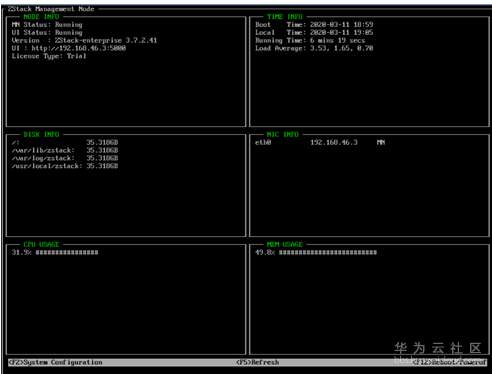Click the /usr/local/zstack disk row
The image size is (492, 374).
(65, 166)
